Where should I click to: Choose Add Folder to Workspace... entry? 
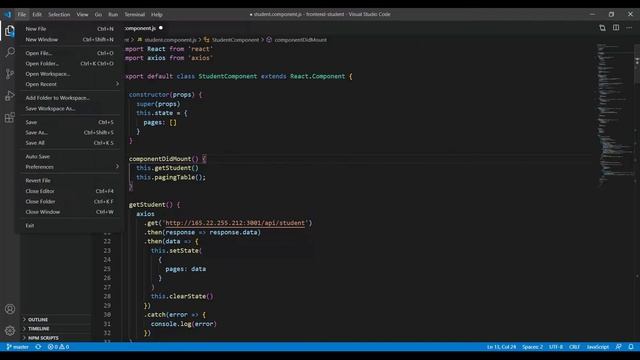70,98
